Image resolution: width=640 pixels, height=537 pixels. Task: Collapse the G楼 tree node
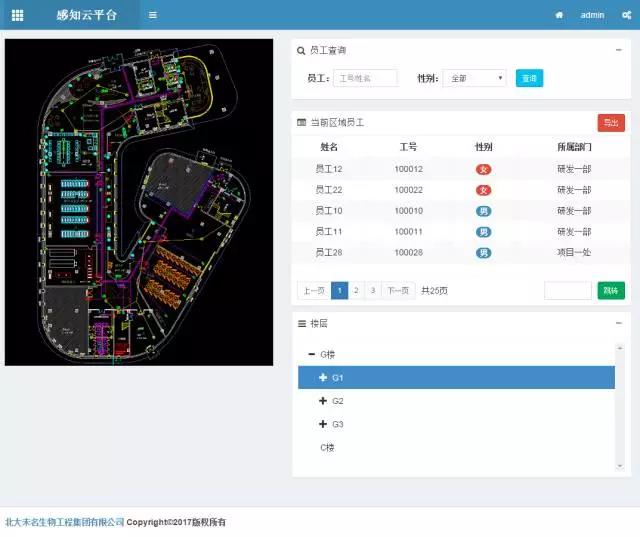tap(312, 355)
